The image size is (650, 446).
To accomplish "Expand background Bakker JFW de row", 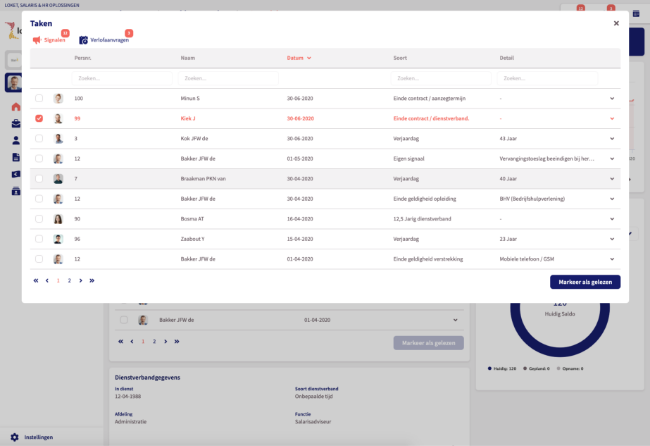I will click(x=455, y=320).
